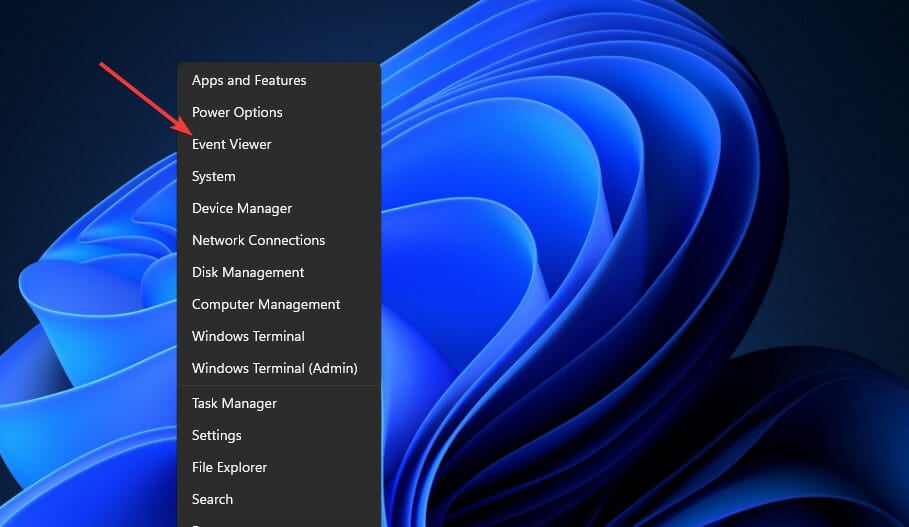Screen dimensions: 909x527
Task: Choose Network Connections
Action: point(279,240)
